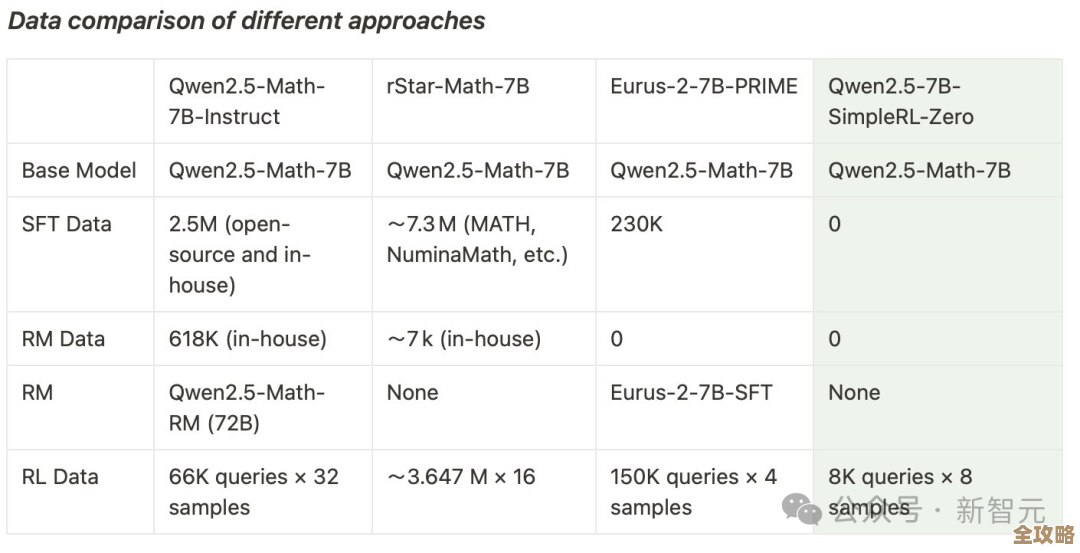Click the '~3.647 M × 16' cell
The height and width of the screenshot is (553, 1080).
(x=461, y=477)
